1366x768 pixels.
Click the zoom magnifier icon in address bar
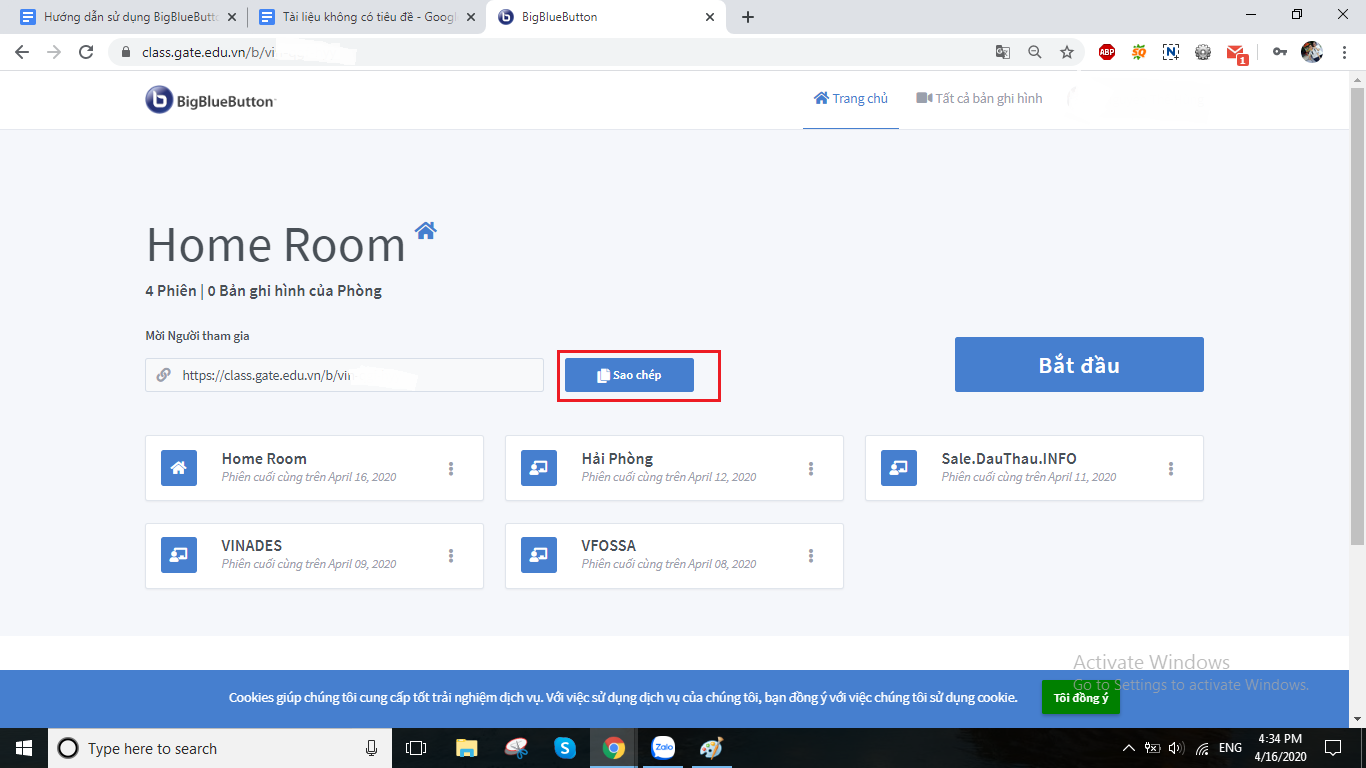click(1035, 52)
